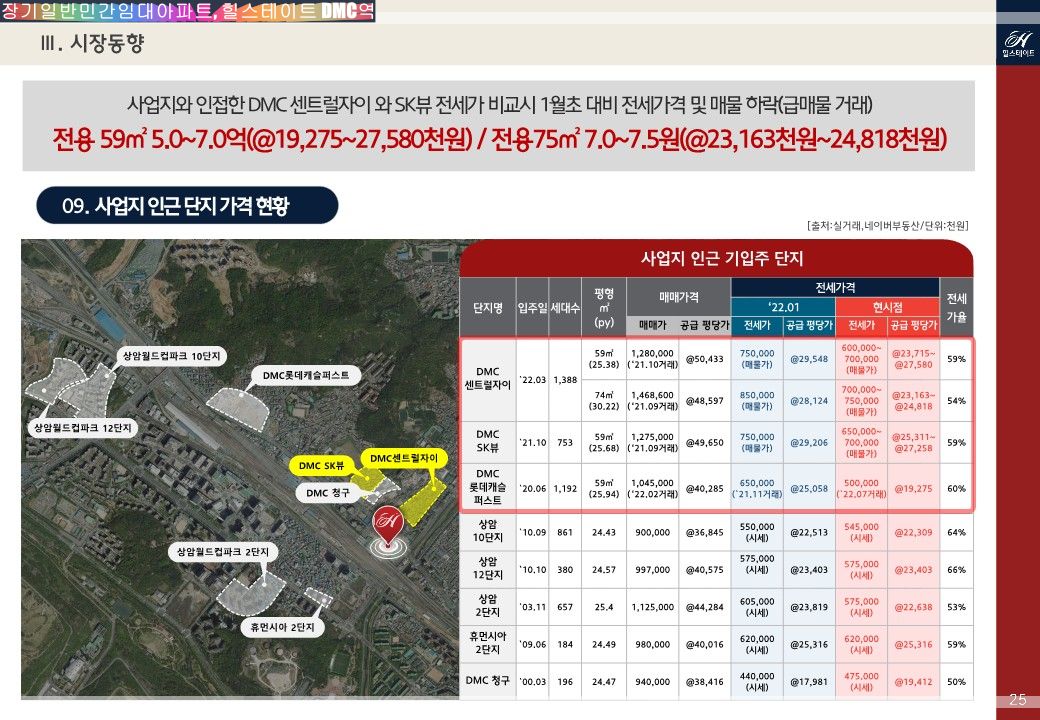1040x720 pixels.
Task: Click the DMC 센트럴자이 row name cell
Action: click(x=488, y=378)
